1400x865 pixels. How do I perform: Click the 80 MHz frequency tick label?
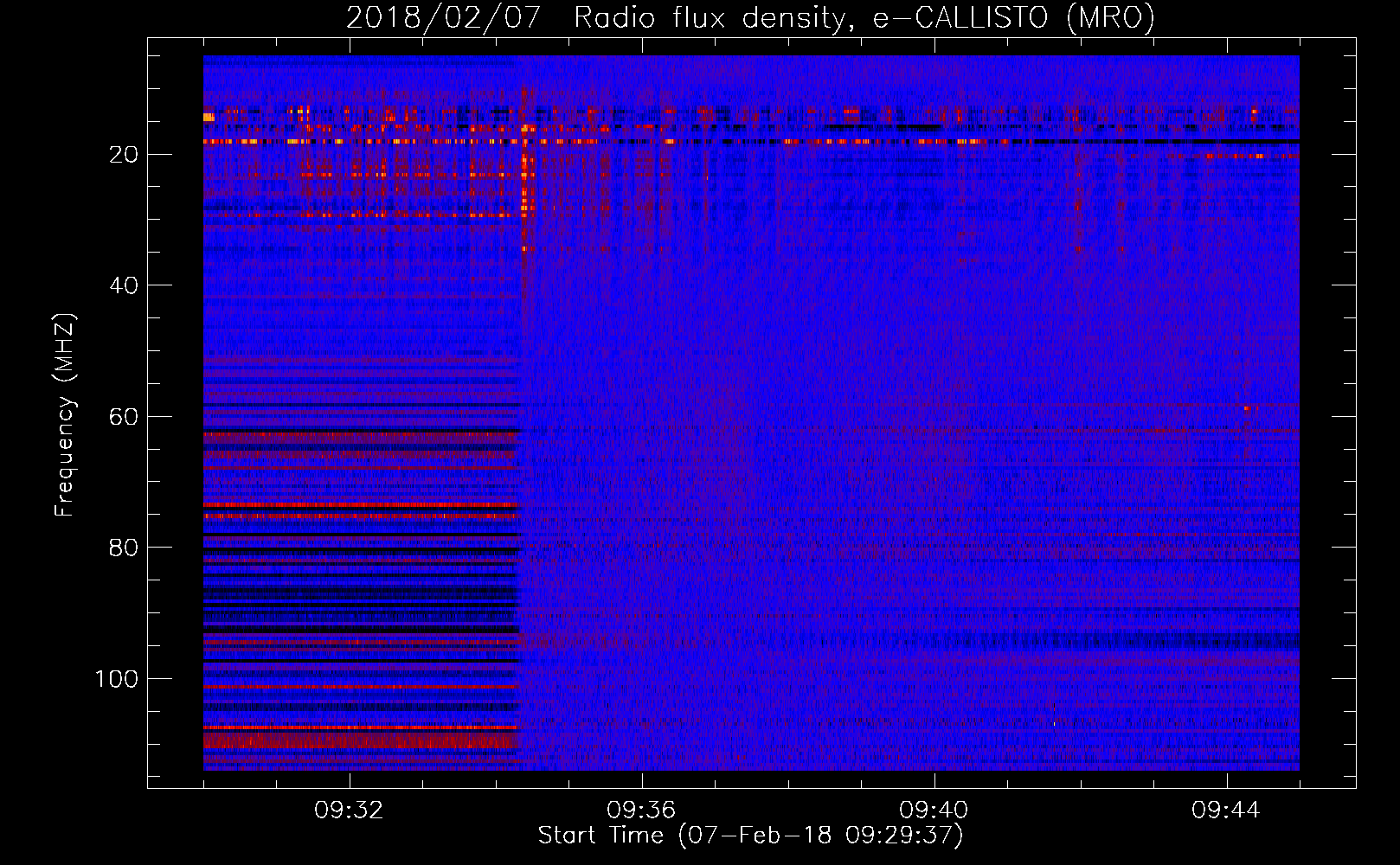point(124,548)
